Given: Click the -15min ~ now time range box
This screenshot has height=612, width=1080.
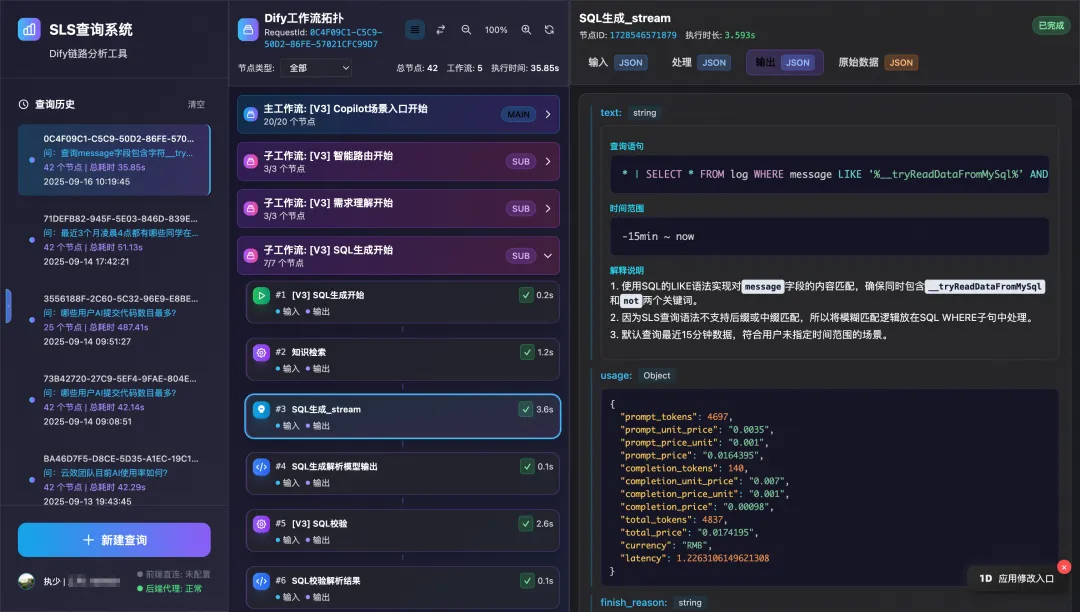Looking at the screenshot, I should pos(829,236).
